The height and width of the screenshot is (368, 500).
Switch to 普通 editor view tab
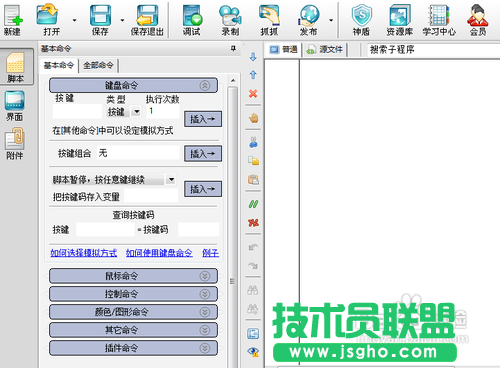pos(284,50)
